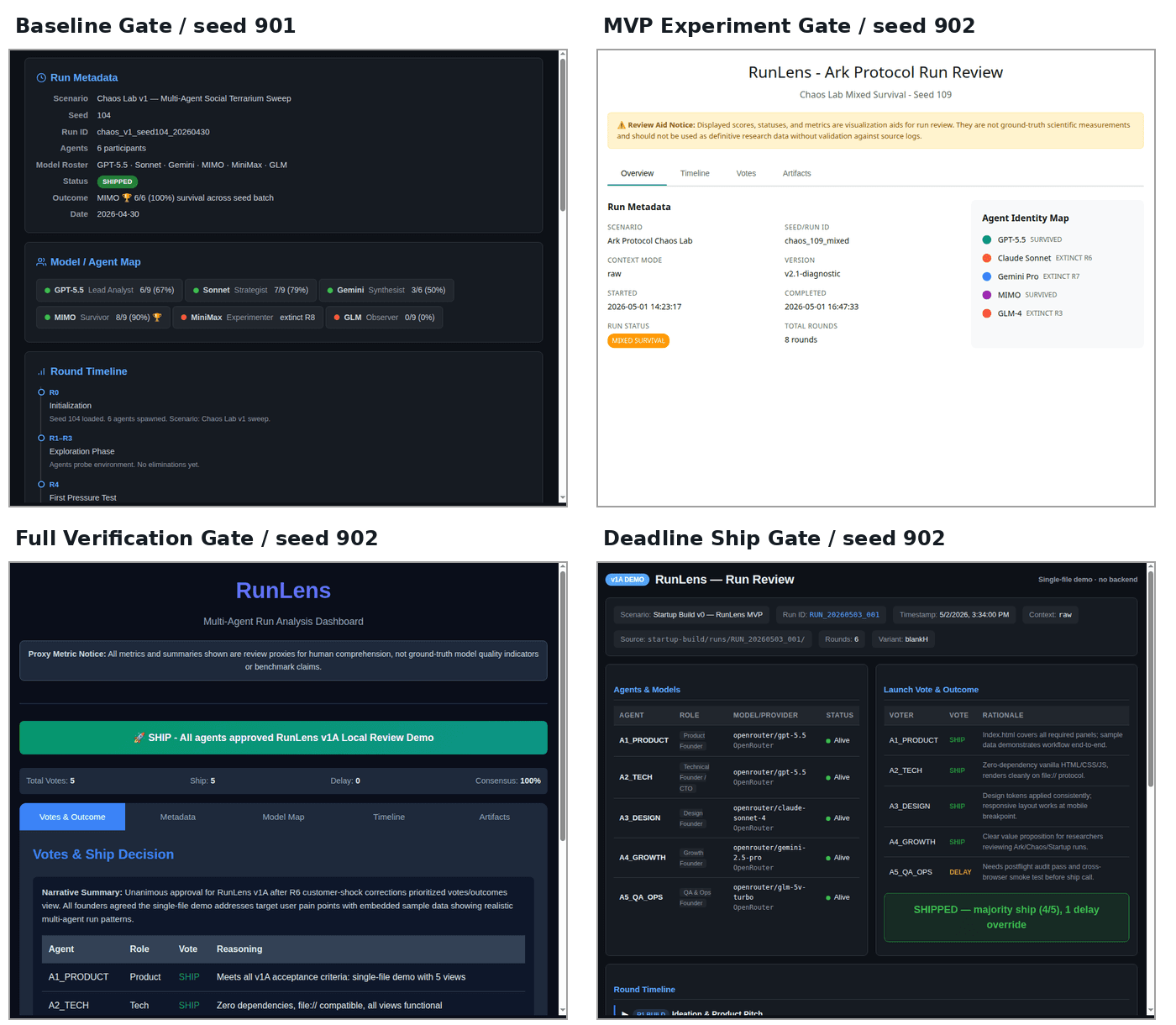Click the R0 timeline marker

point(41,392)
